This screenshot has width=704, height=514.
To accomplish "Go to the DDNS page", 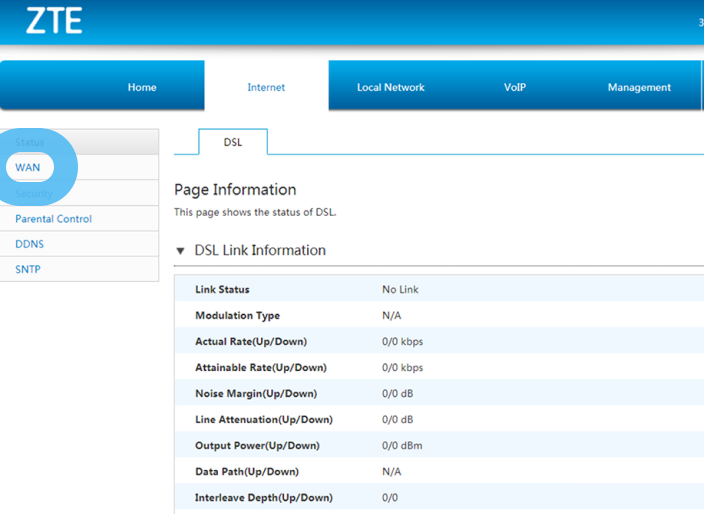I will (x=29, y=244).
